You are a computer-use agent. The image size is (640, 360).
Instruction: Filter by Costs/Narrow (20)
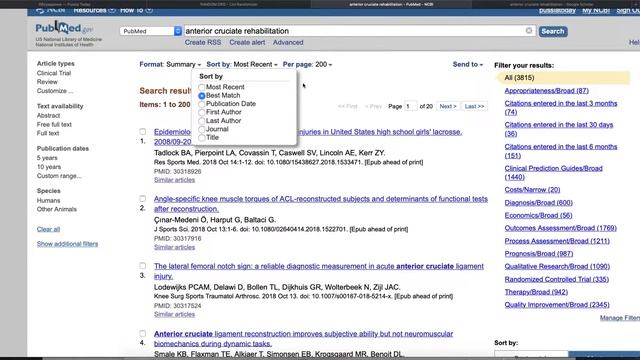coord(532,190)
